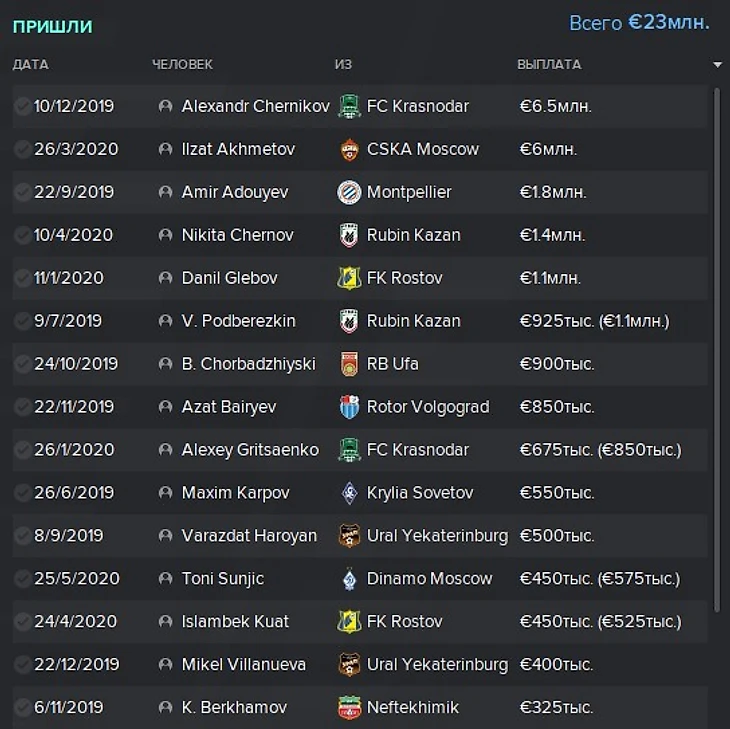Click the Rotor Volgograd club badge
Image resolution: width=730 pixels, height=729 pixels.
point(349,407)
